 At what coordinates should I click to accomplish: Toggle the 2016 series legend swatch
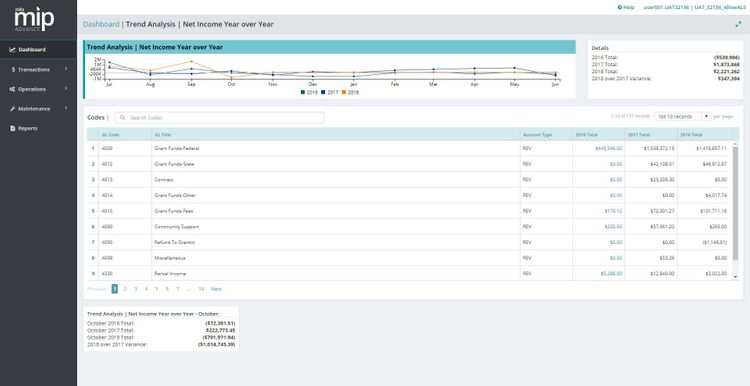303,92
